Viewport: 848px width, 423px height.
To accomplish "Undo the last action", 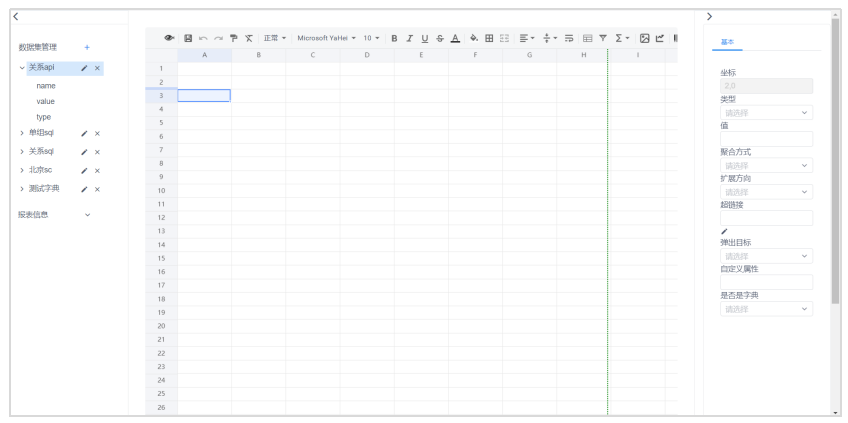I will [203, 38].
